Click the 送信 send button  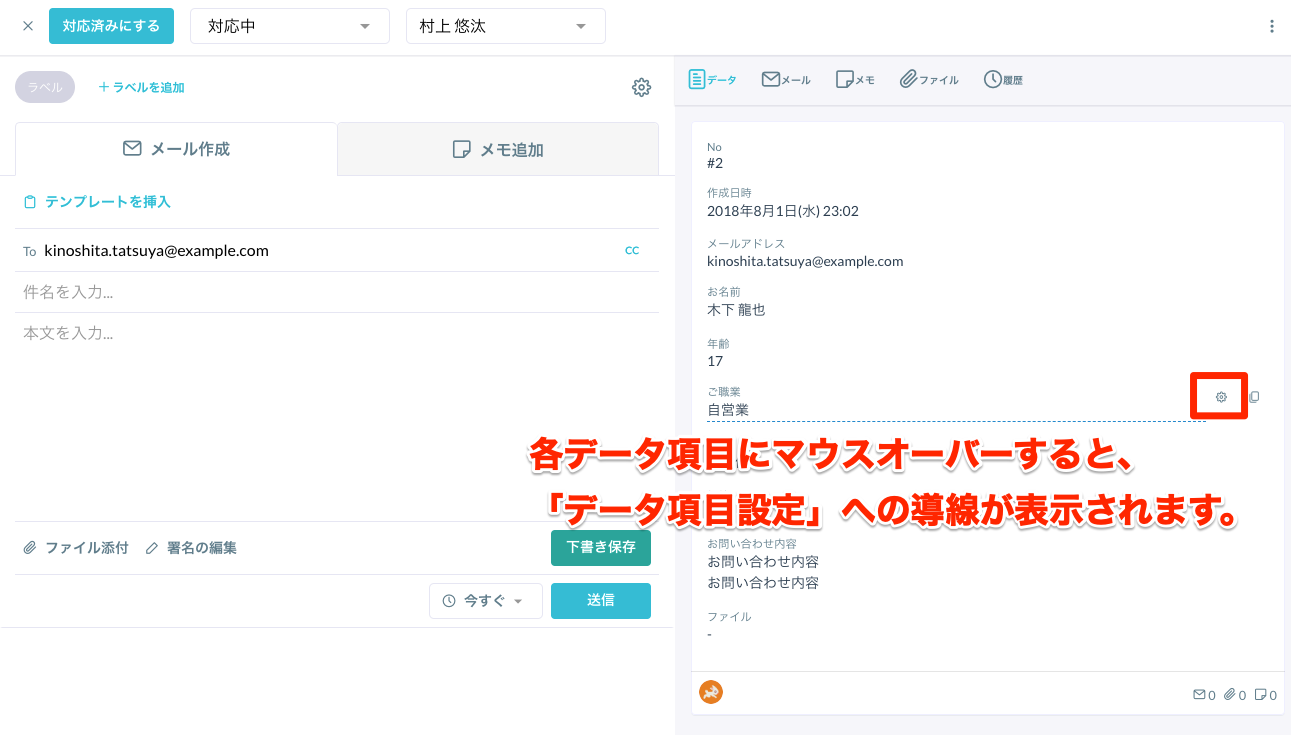[x=600, y=601]
